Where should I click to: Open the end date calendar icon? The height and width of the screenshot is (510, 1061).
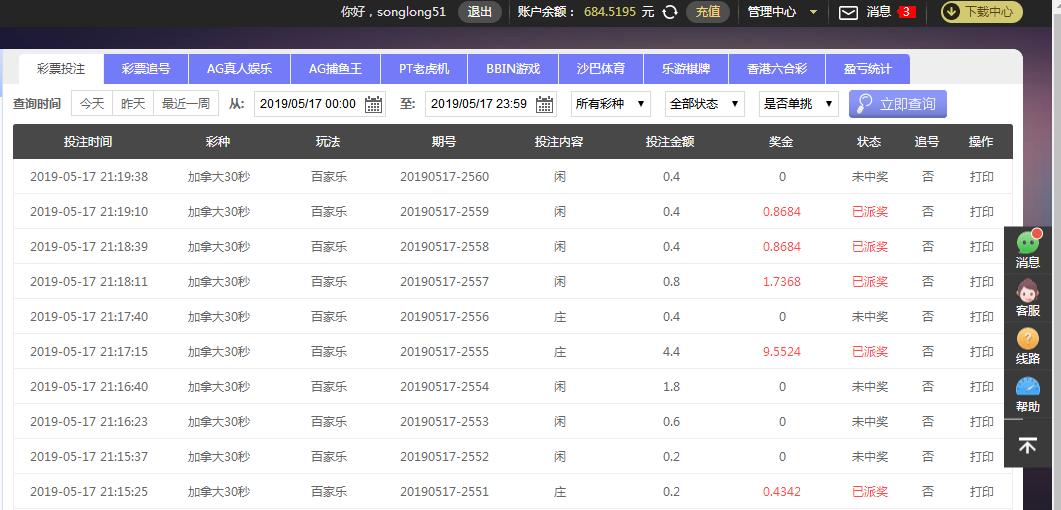(x=544, y=104)
